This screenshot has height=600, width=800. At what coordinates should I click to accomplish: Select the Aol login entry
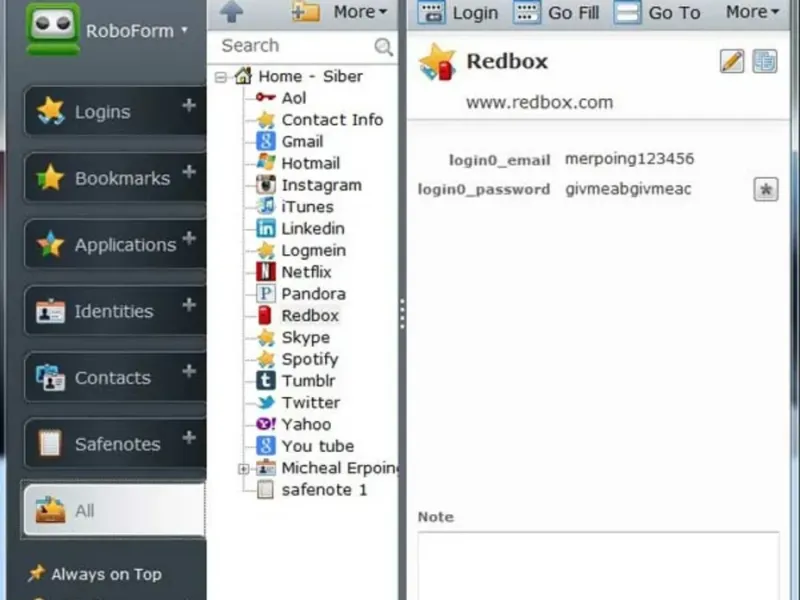pos(281,97)
